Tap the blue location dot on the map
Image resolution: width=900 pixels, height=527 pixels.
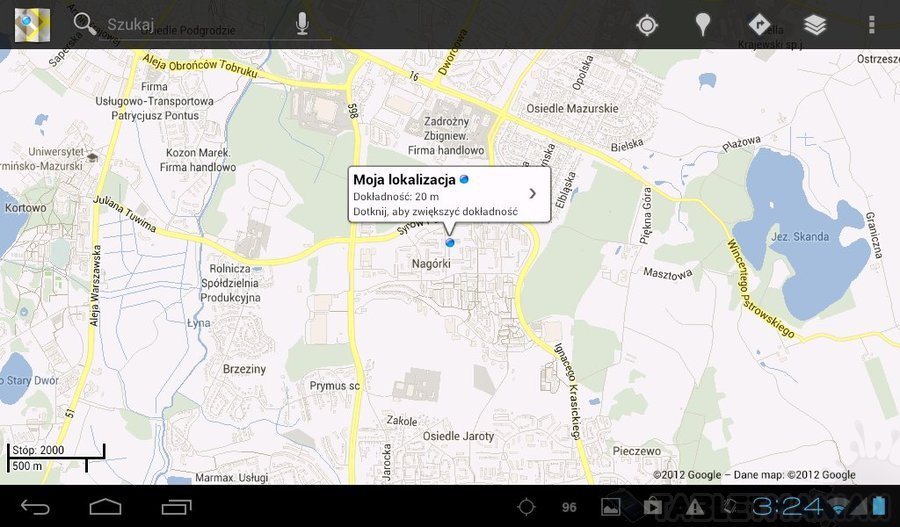coord(449,243)
